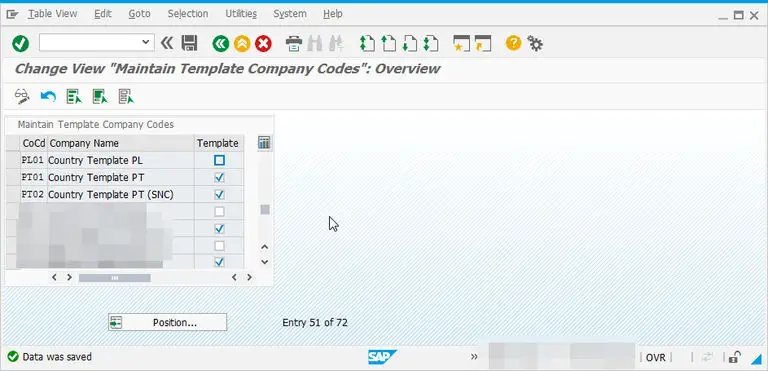
Task: Open the Table View menu
Action: pos(52,14)
